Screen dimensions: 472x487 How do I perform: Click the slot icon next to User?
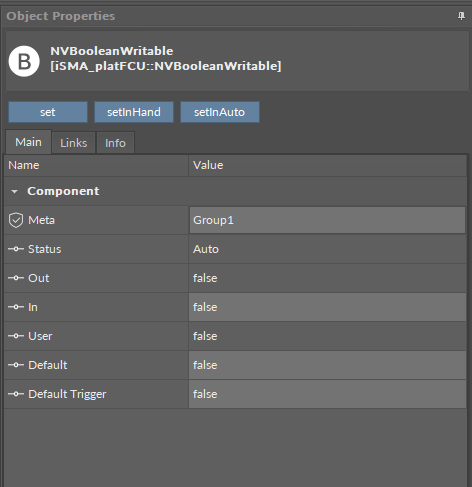[x=16, y=336]
